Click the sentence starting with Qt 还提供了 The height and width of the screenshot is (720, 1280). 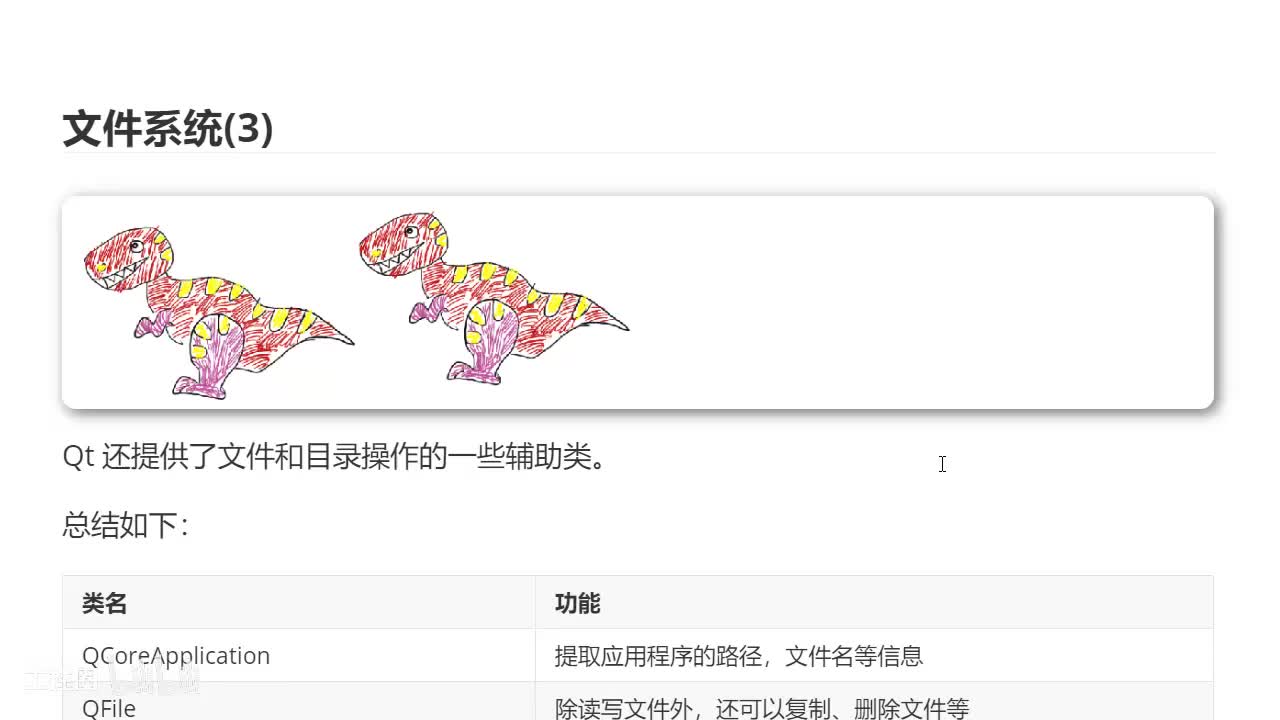[334, 458]
